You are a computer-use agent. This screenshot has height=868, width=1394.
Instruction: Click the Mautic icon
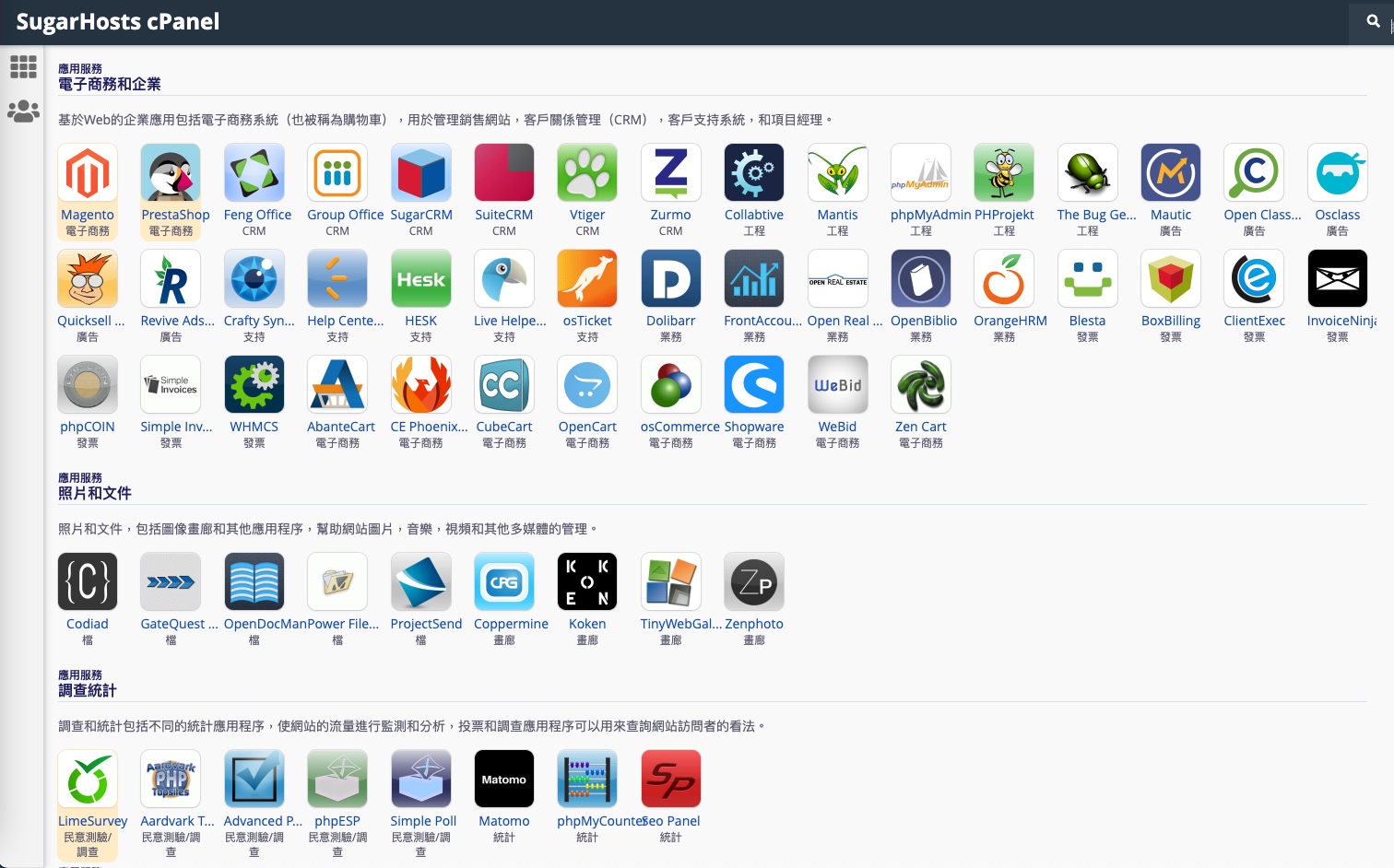pos(1171,172)
